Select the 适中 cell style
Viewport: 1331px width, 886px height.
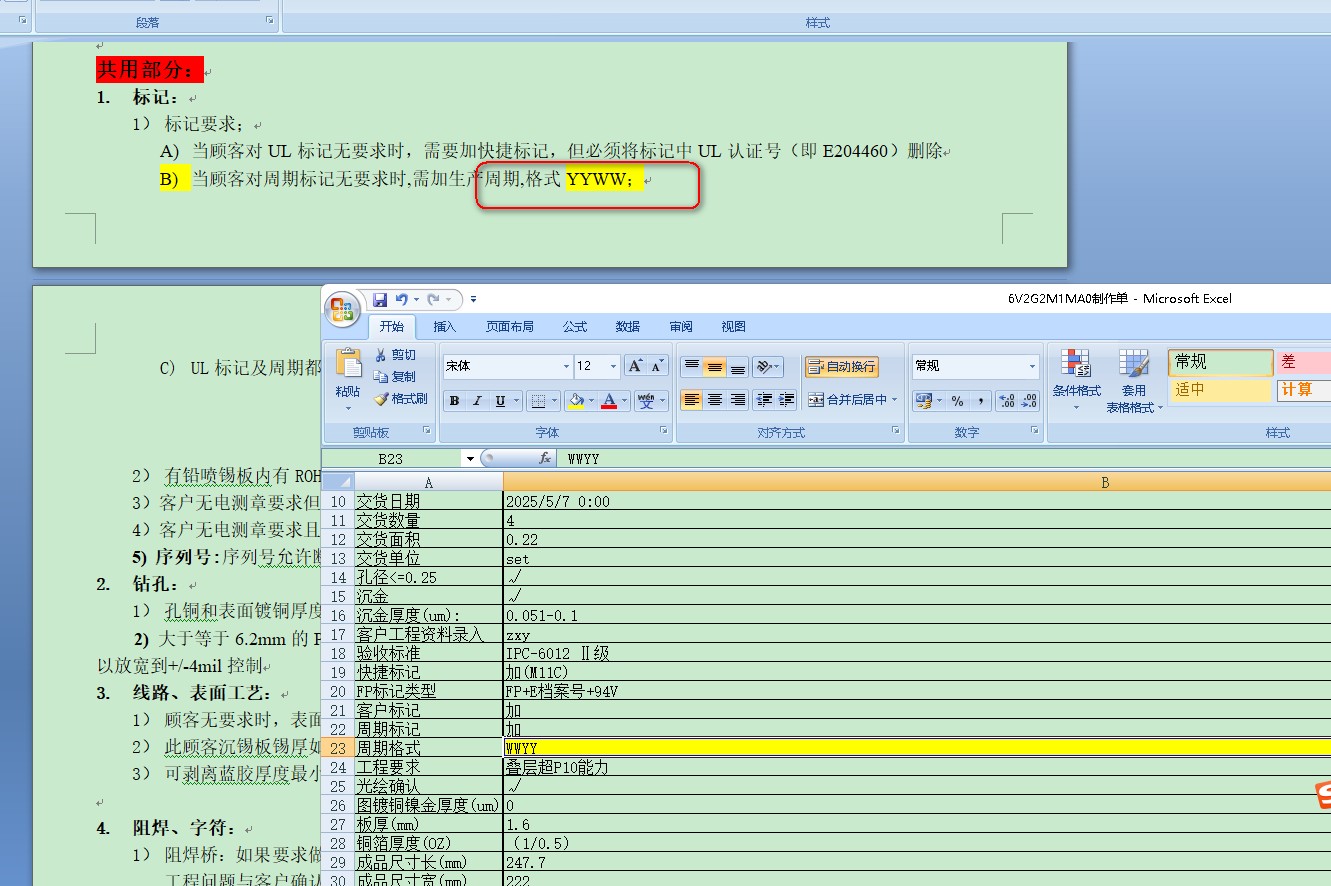coord(1220,390)
